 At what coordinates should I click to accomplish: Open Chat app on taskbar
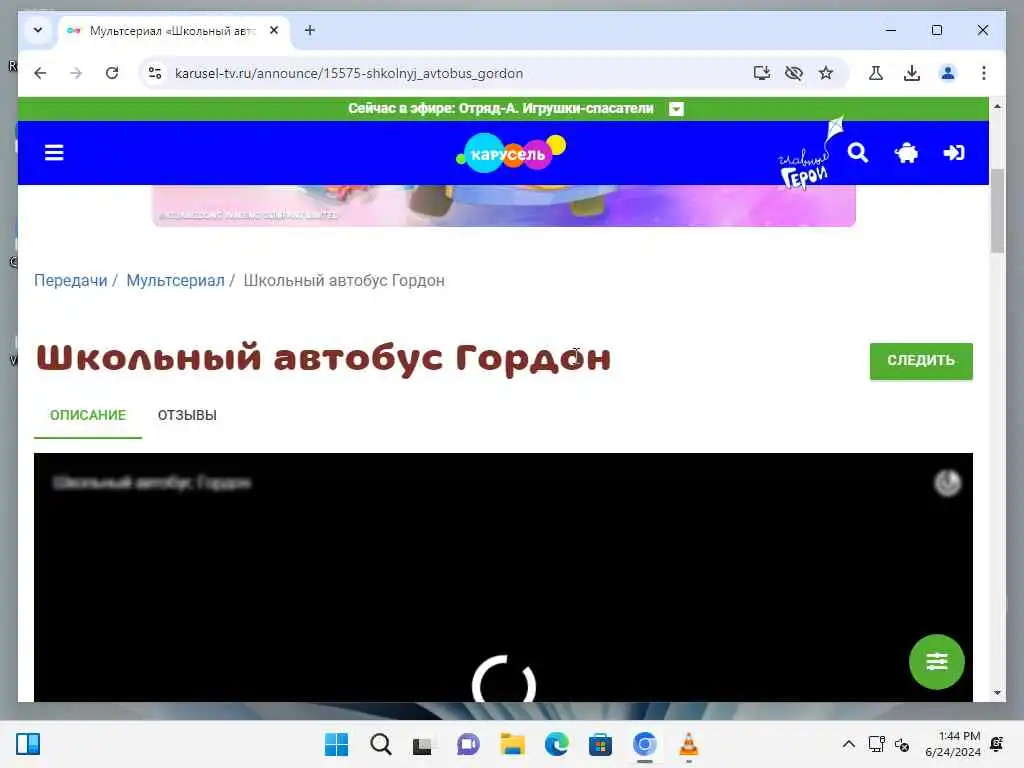(x=468, y=744)
